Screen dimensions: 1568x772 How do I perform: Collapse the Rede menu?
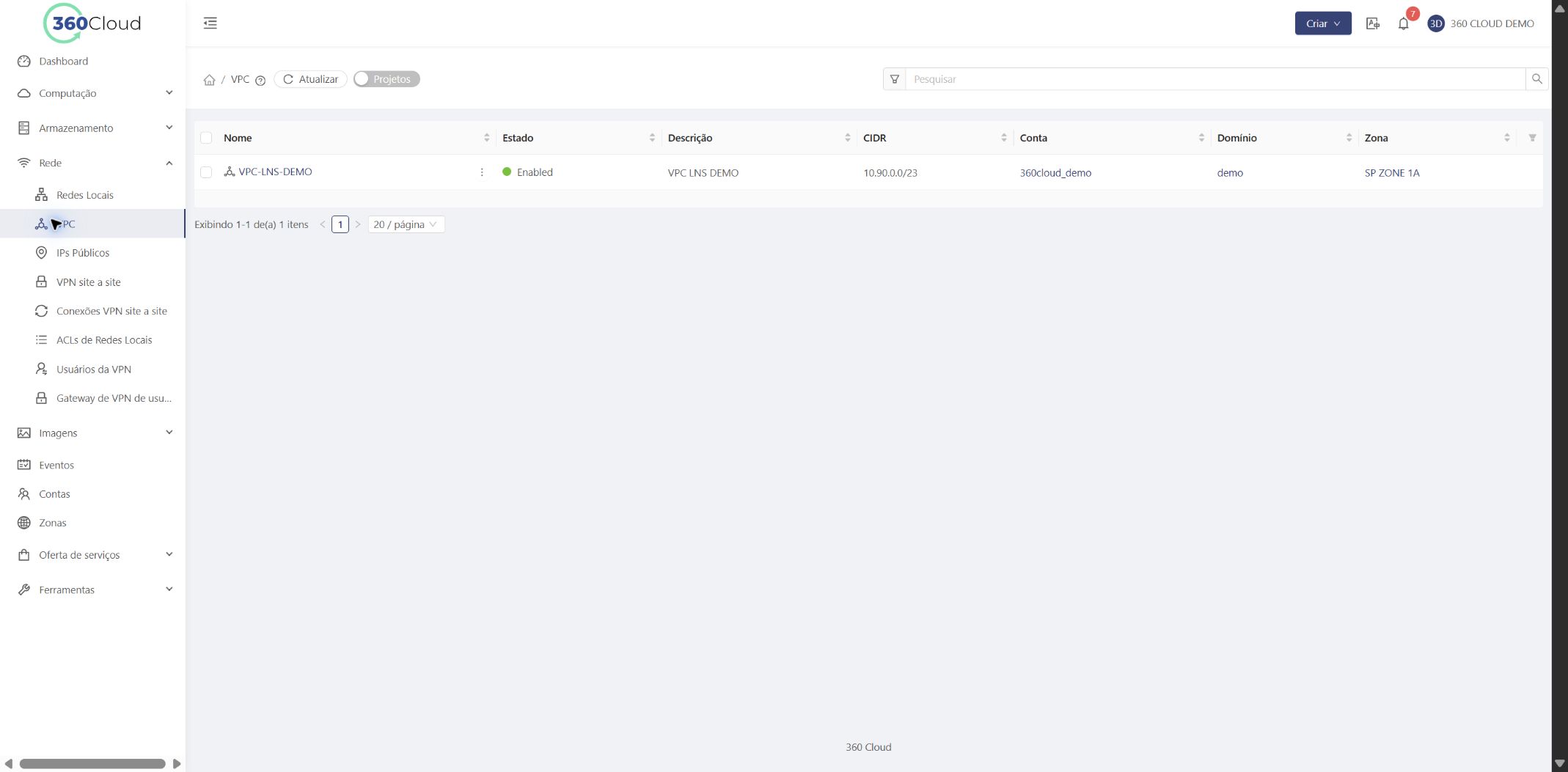click(92, 163)
